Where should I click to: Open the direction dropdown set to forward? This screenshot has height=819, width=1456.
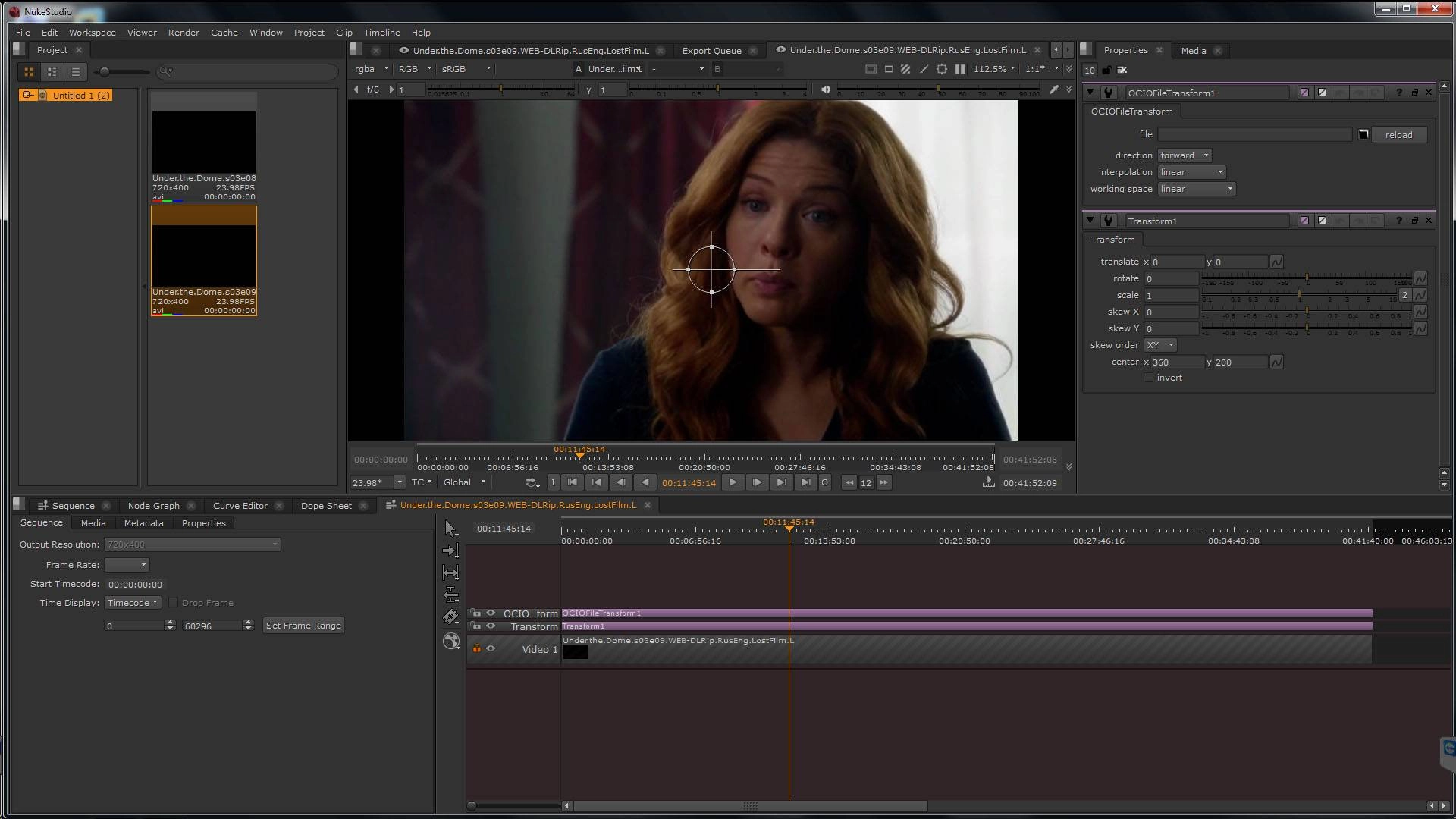(x=1184, y=155)
